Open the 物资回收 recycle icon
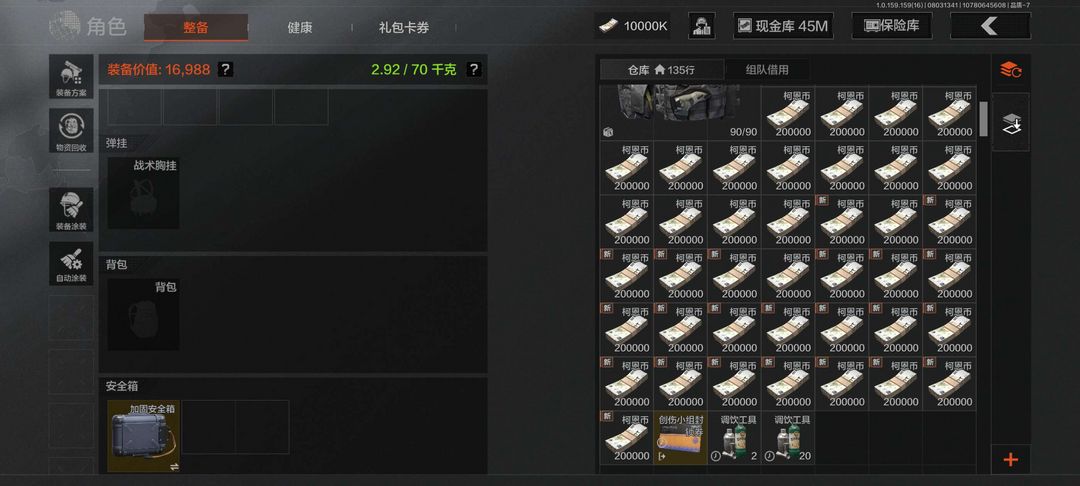The height and width of the screenshot is (486, 1080). (x=71, y=131)
